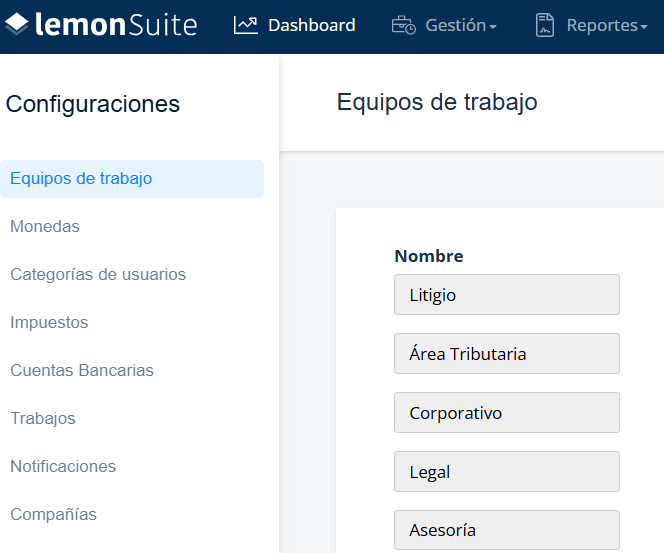
Task: Expand the Reportes dropdown arrow
Action: pos(644,27)
